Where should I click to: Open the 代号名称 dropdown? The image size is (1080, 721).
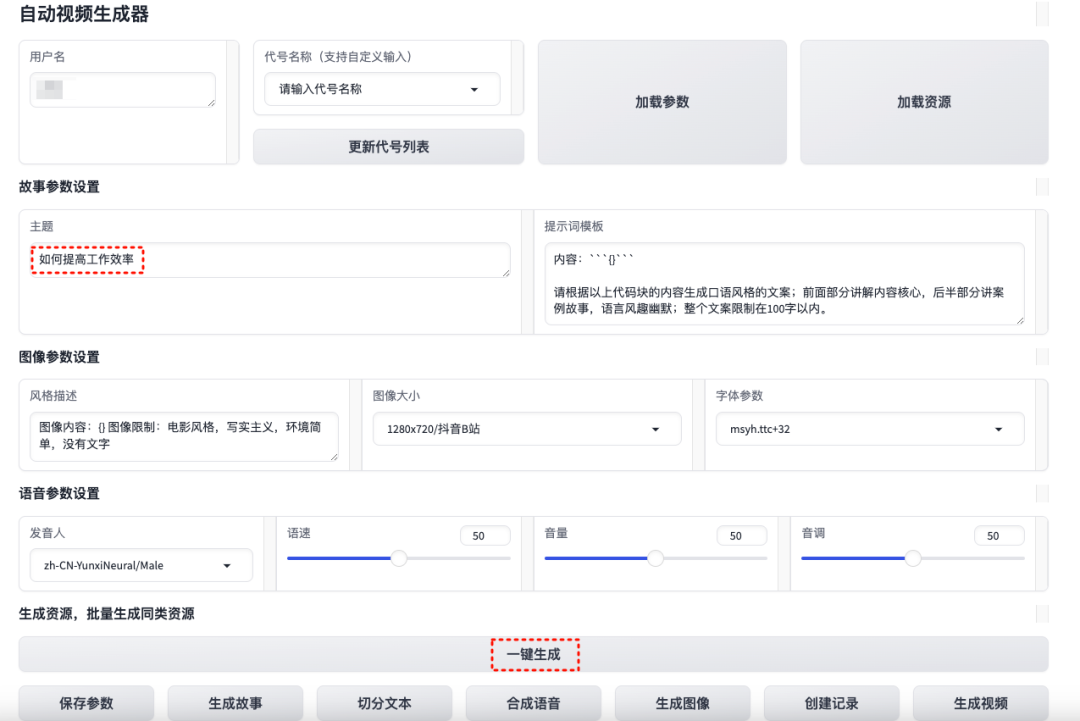pyautogui.click(x=382, y=89)
